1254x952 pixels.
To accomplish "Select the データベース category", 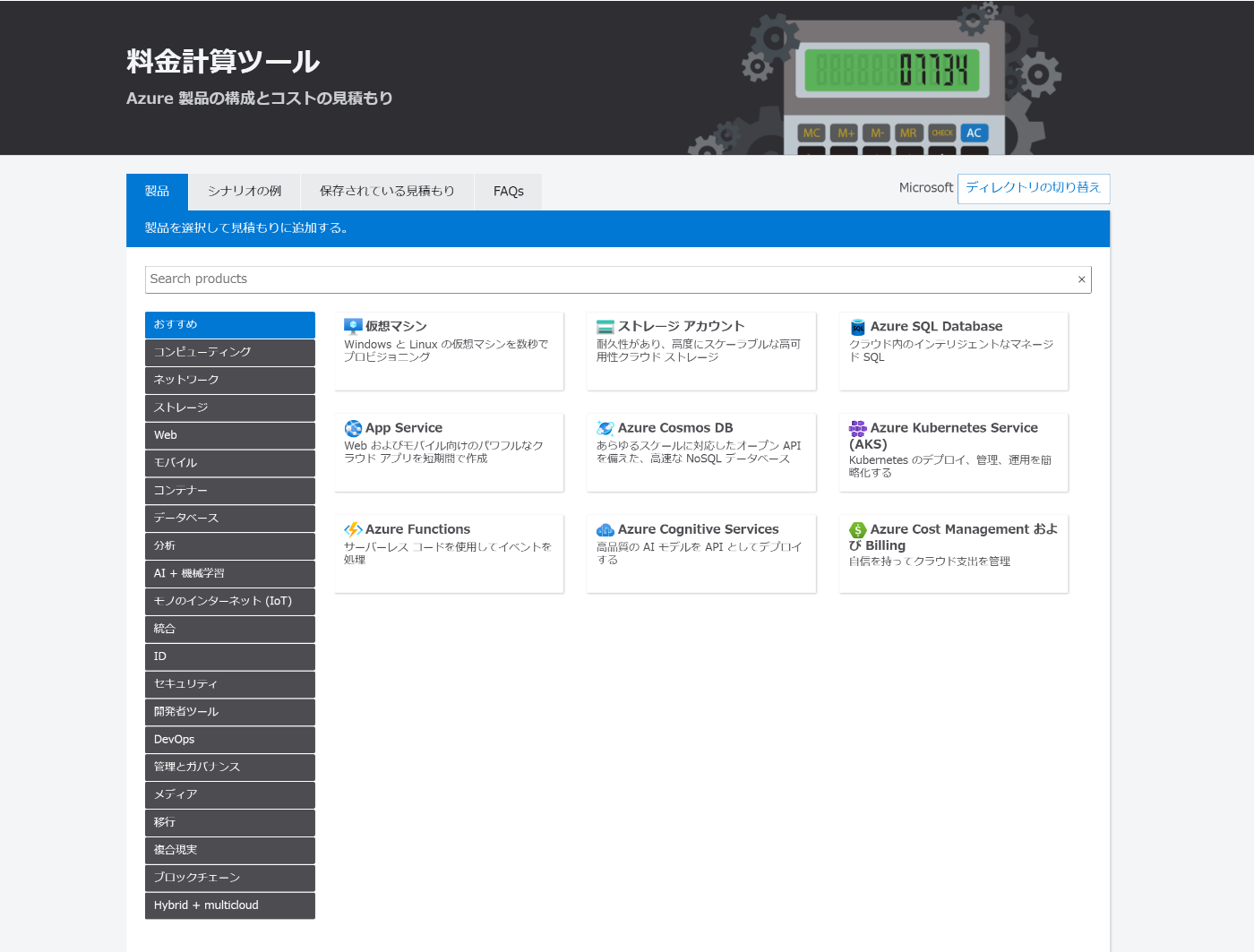I will (x=230, y=518).
